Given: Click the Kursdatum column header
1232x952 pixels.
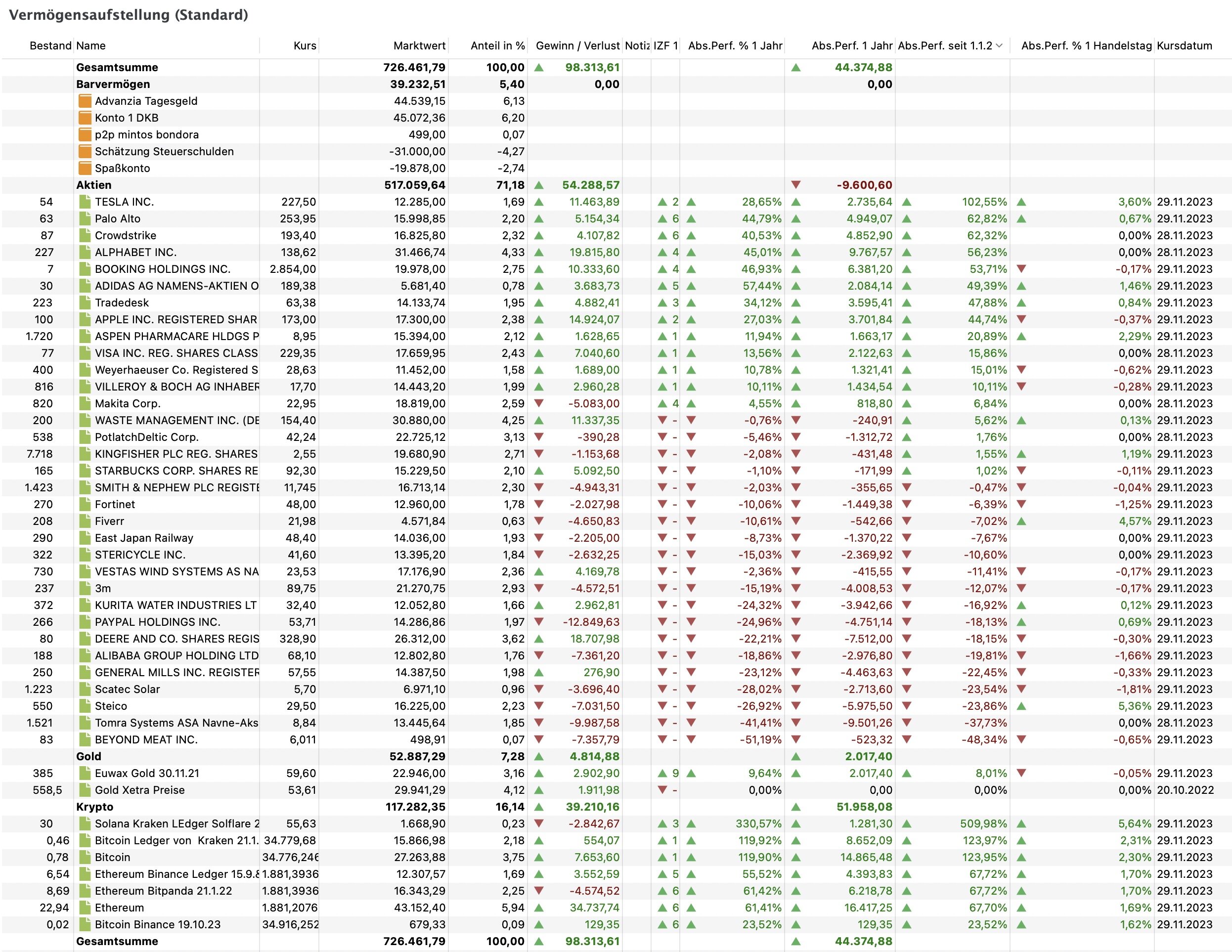Looking at the screenshot, I should (1184, 45).
